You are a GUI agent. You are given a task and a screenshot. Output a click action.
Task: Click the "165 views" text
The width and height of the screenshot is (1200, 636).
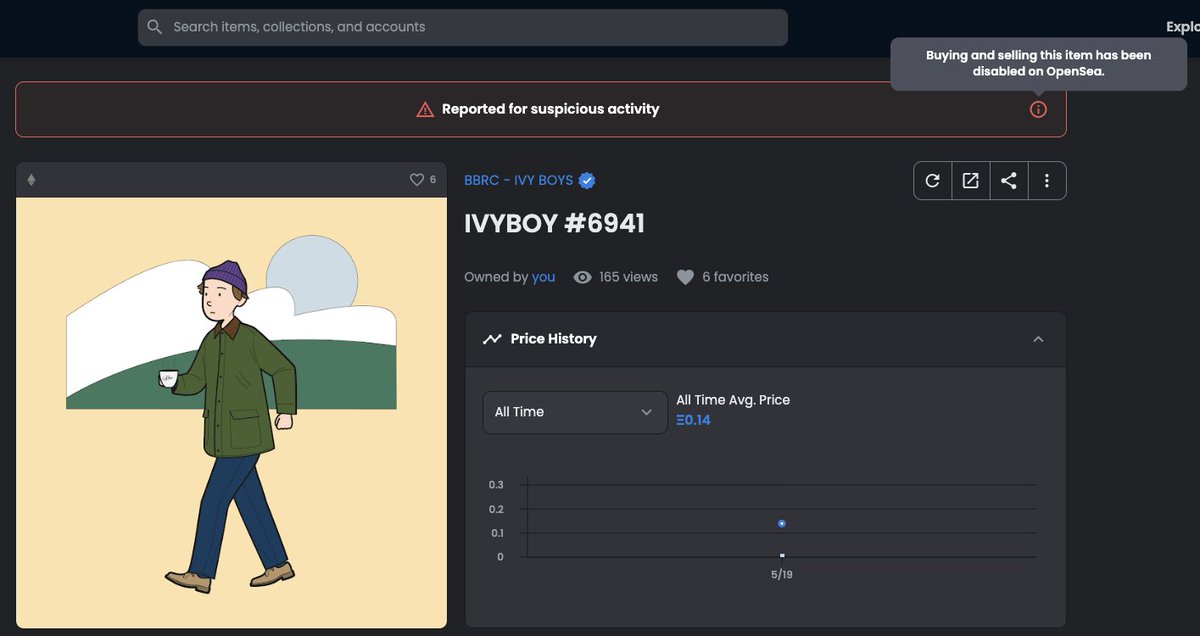(x=628, y=277)
